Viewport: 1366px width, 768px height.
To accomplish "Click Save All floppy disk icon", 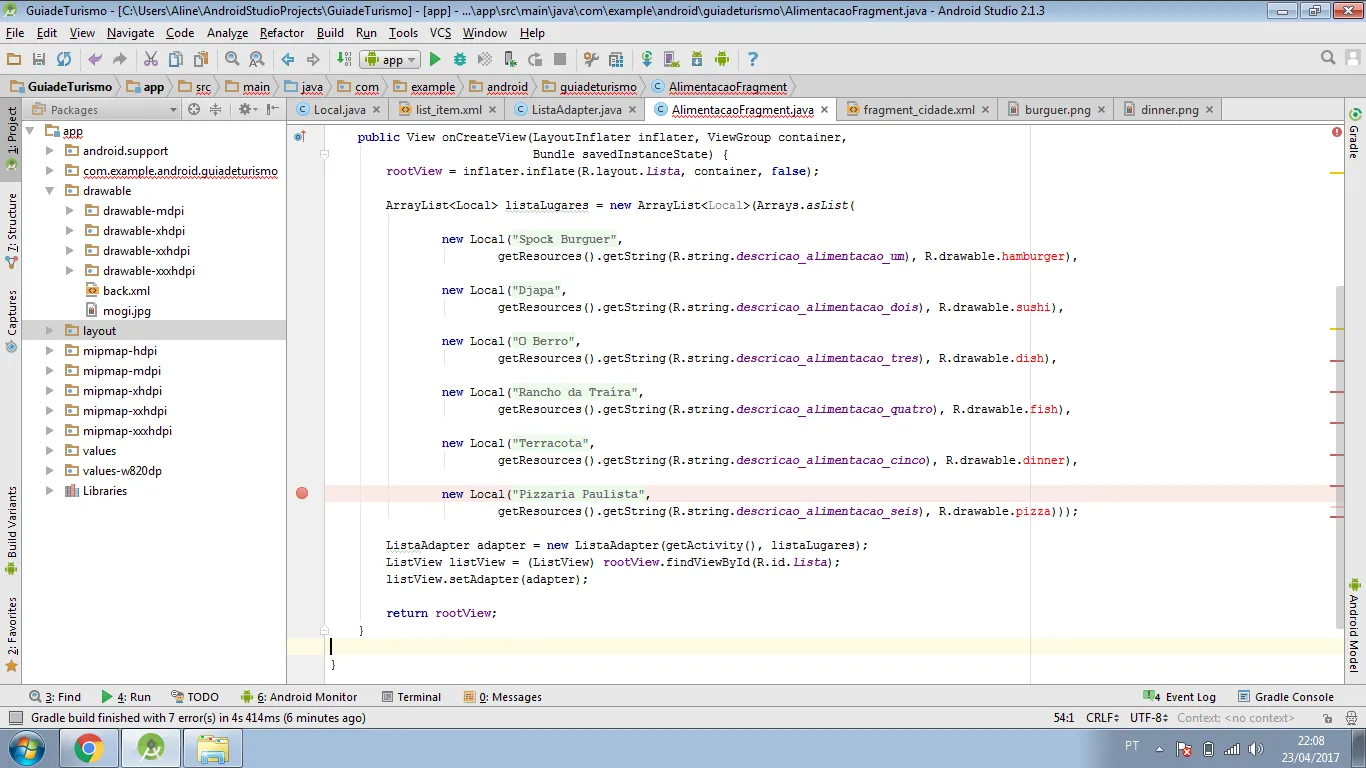I will [x=38, y=60].
